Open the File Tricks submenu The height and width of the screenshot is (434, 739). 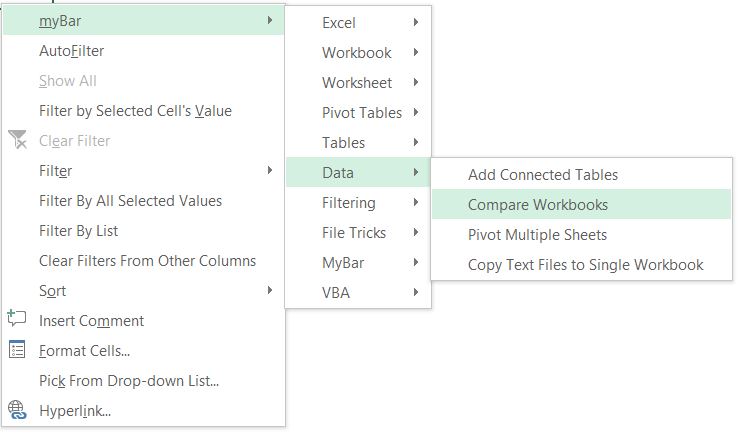pos(358,232)
